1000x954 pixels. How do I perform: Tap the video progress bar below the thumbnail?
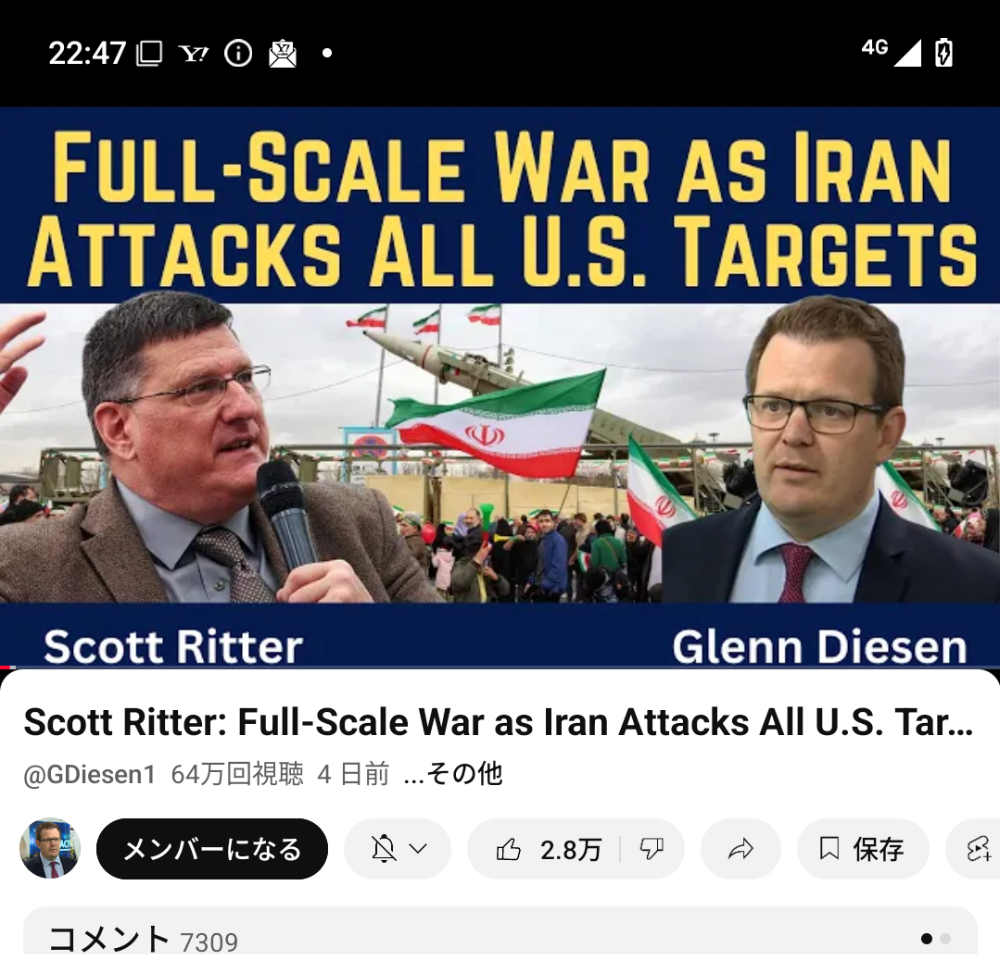[500, 668]
